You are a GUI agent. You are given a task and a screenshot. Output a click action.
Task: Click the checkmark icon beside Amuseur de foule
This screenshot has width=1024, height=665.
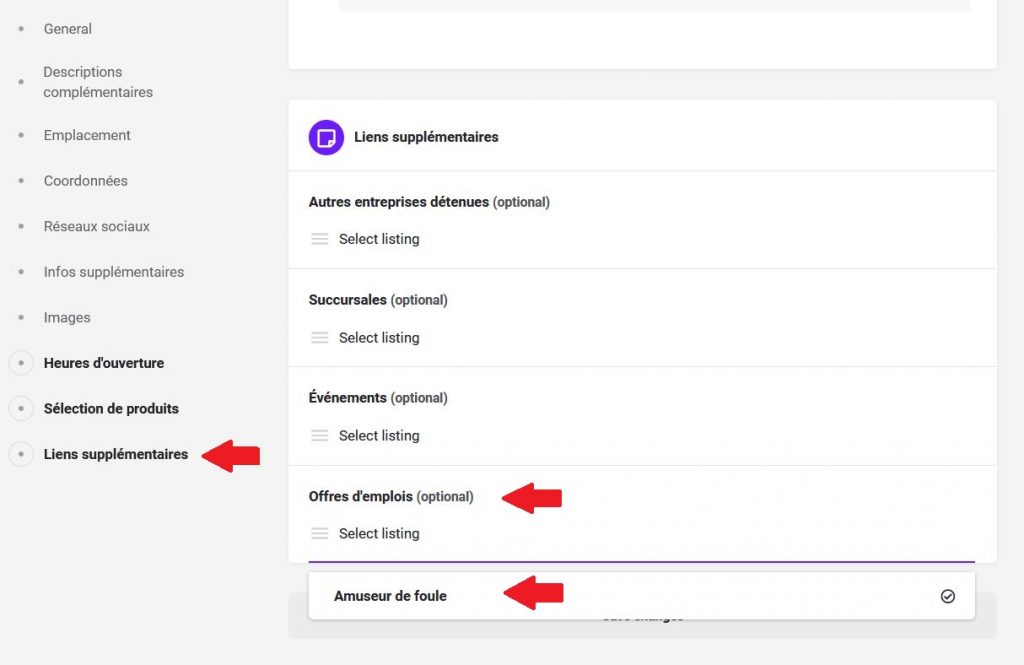[x=948, y=596]
